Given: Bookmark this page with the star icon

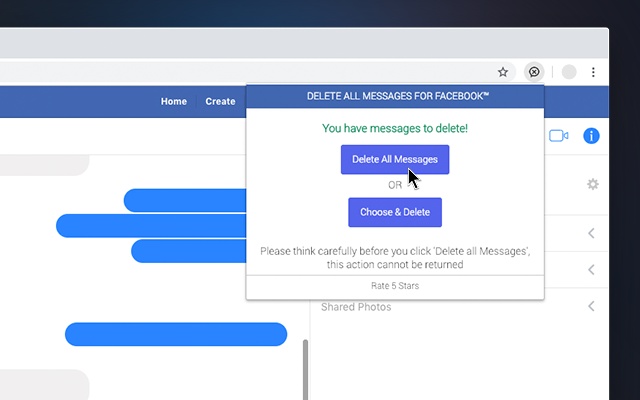Looking at the screenshot, I should pos(503,72).
